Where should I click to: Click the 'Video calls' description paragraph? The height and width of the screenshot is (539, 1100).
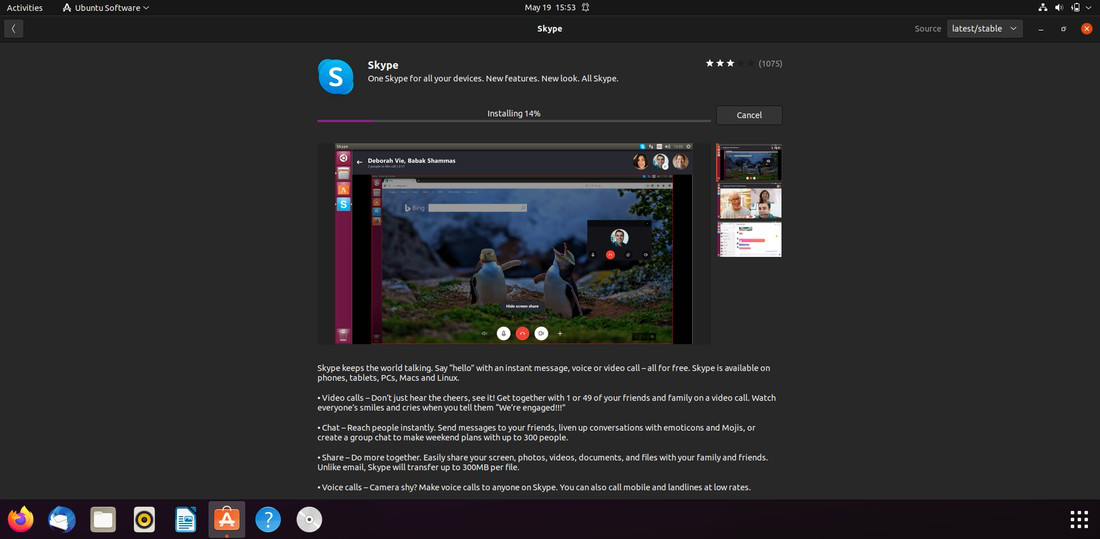pyautogui.click(x=546, y=403)
